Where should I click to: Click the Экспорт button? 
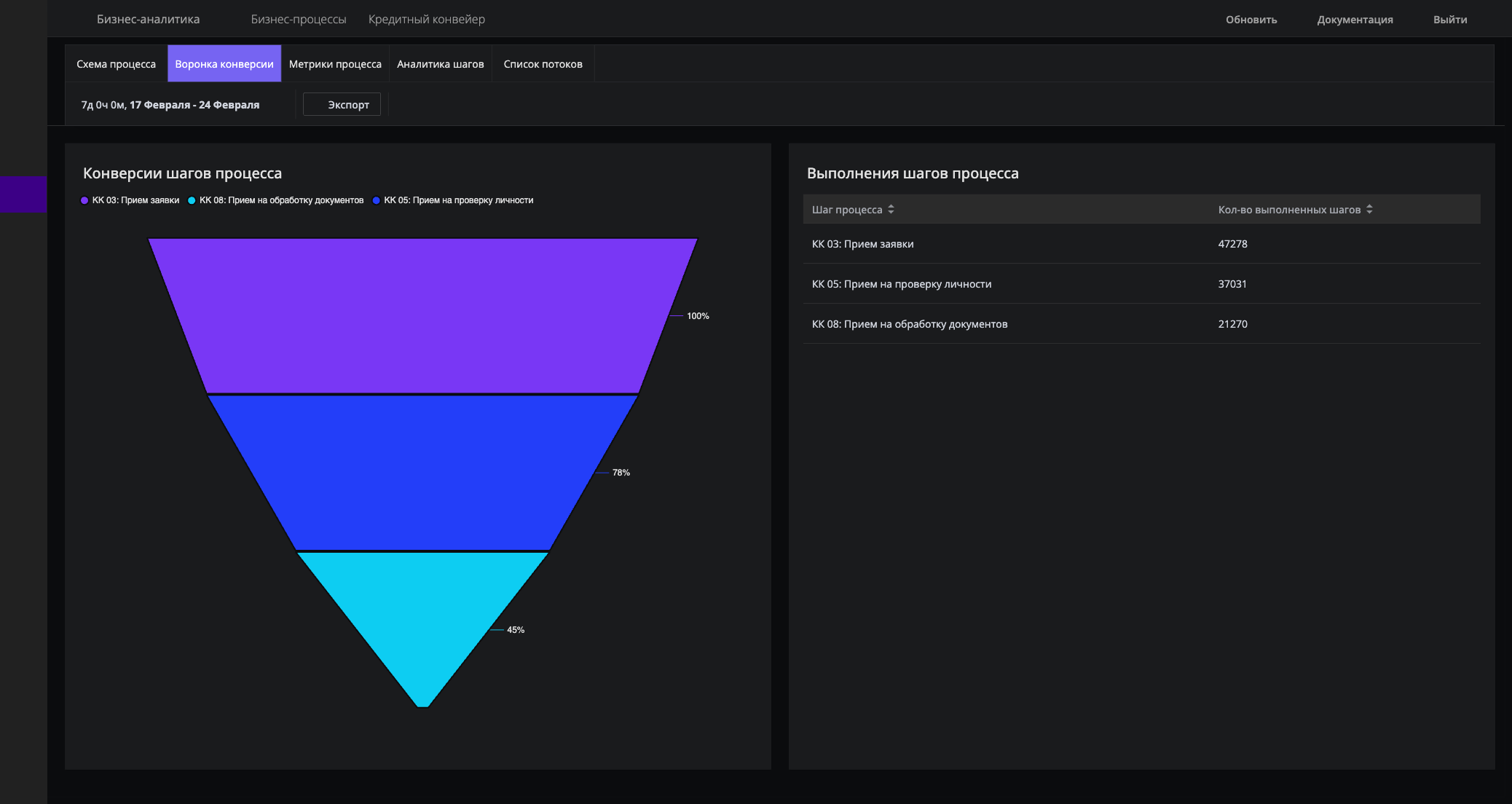[342, 105]
